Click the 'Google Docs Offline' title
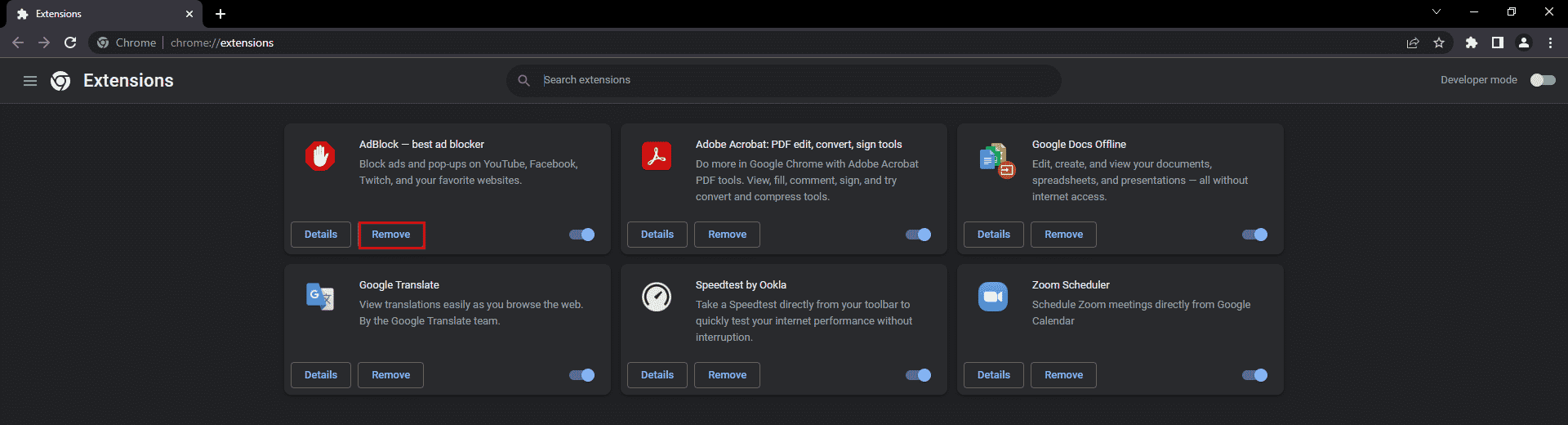This screenshot has width=1568, height=425. tap(1079, 145)
